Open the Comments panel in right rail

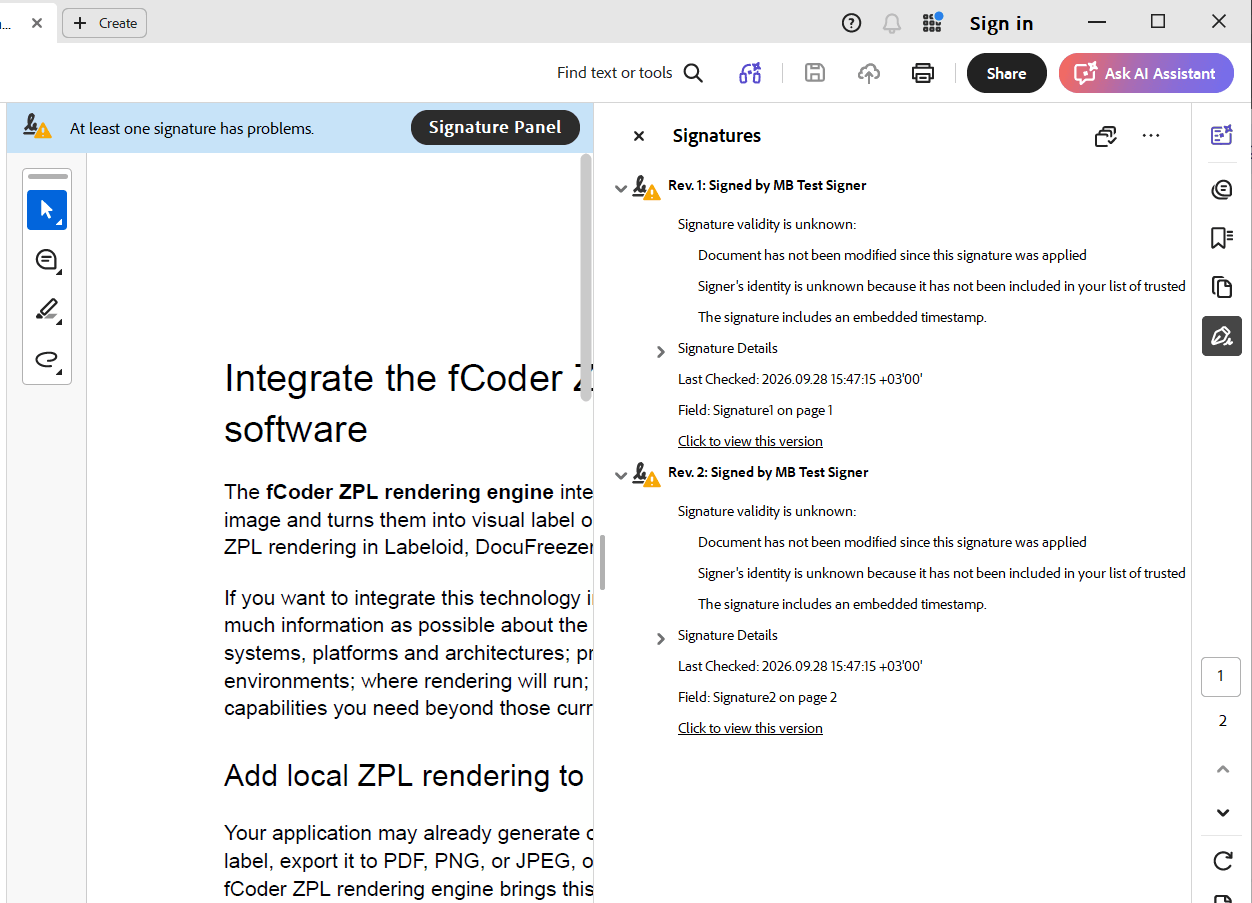(x=1221, y=190)
